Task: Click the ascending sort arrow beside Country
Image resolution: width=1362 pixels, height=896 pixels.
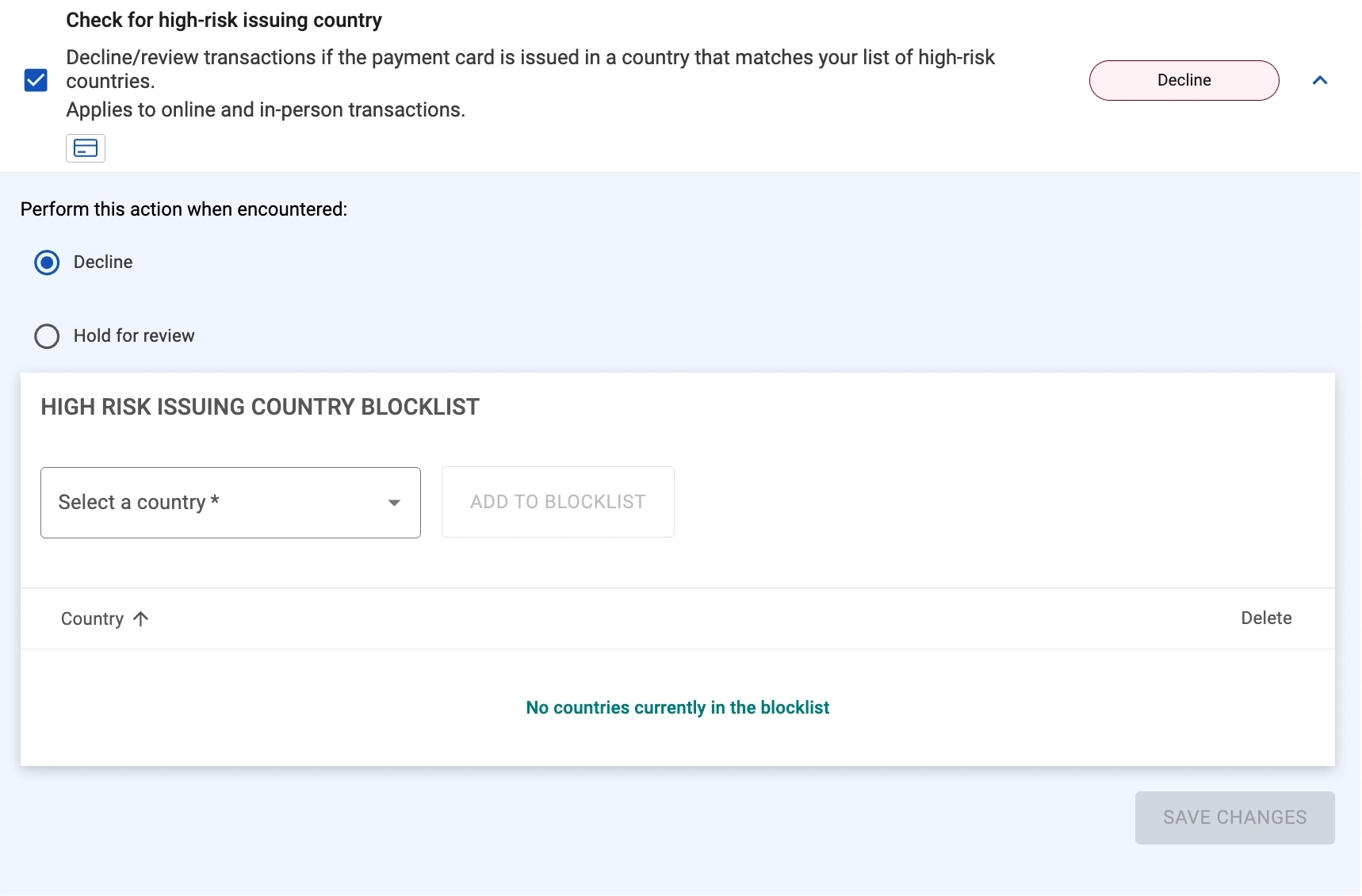Action: [x=141, y=619]
